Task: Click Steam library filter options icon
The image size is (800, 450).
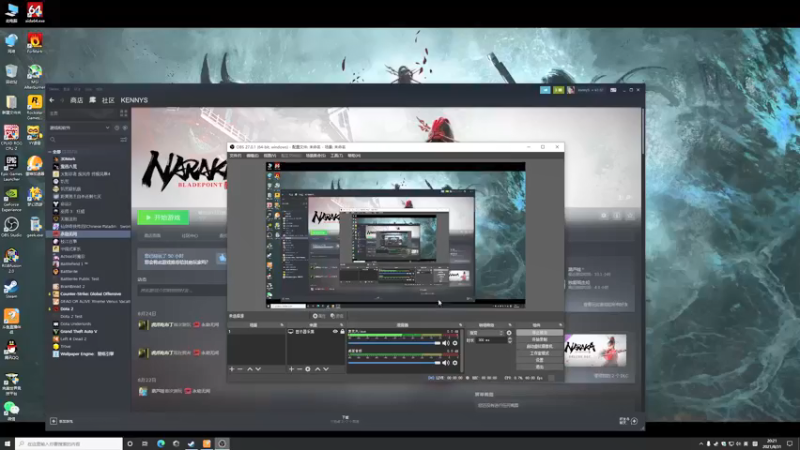Action: click(x=123, y=139)
